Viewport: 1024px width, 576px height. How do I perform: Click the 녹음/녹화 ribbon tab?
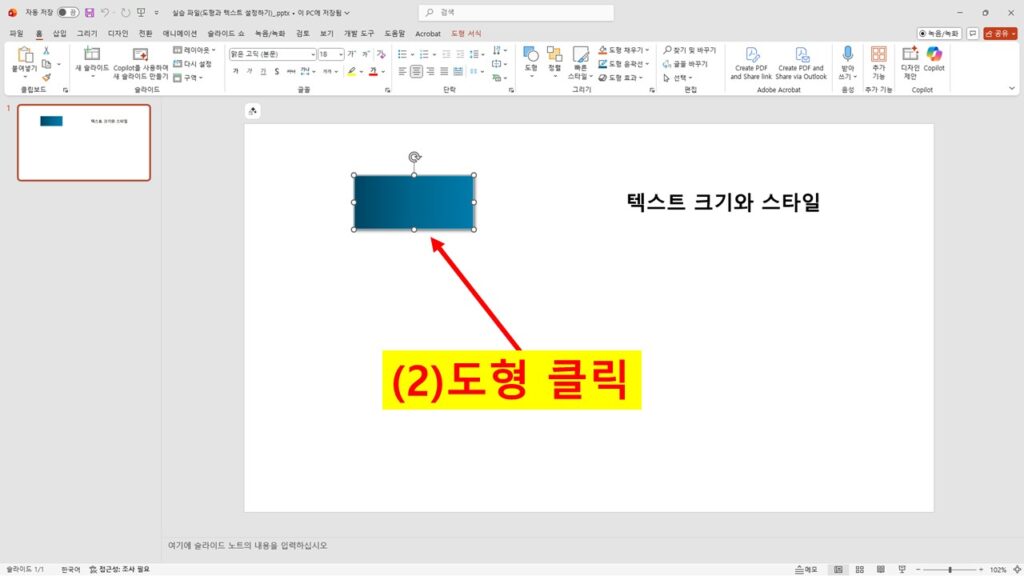pos(271,33)
